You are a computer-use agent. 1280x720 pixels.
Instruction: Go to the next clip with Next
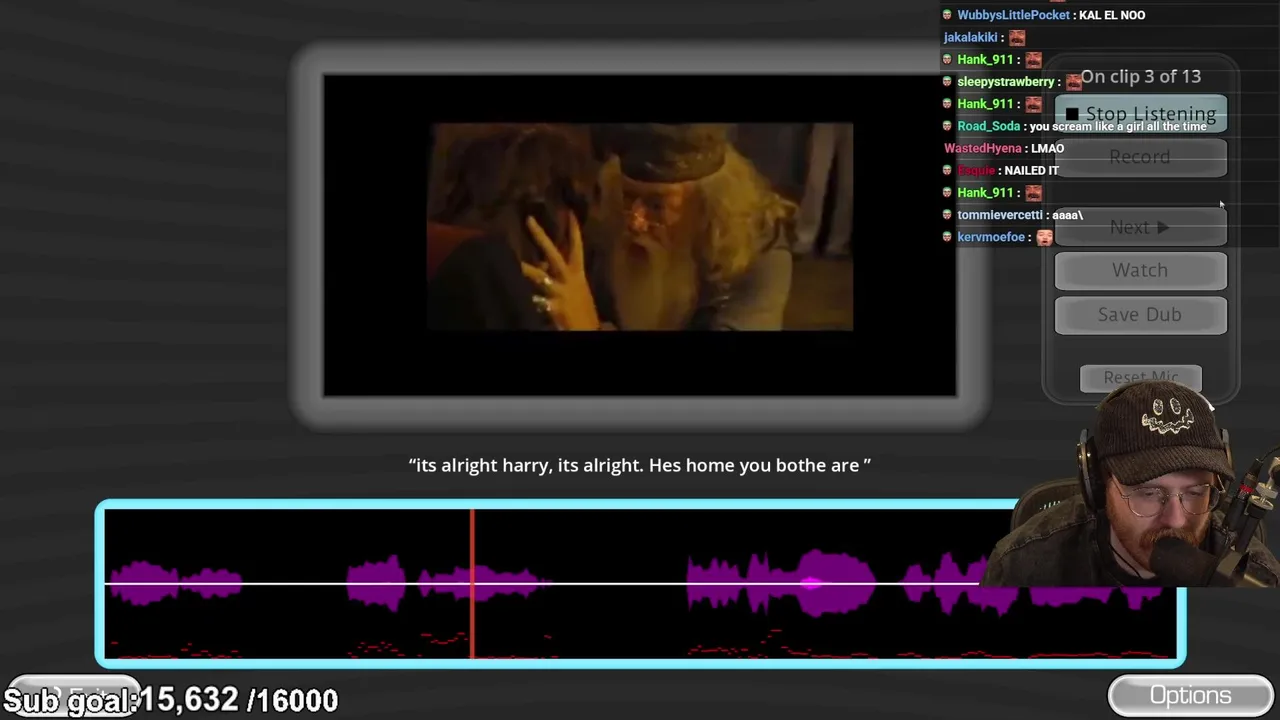pos(1140,228)
